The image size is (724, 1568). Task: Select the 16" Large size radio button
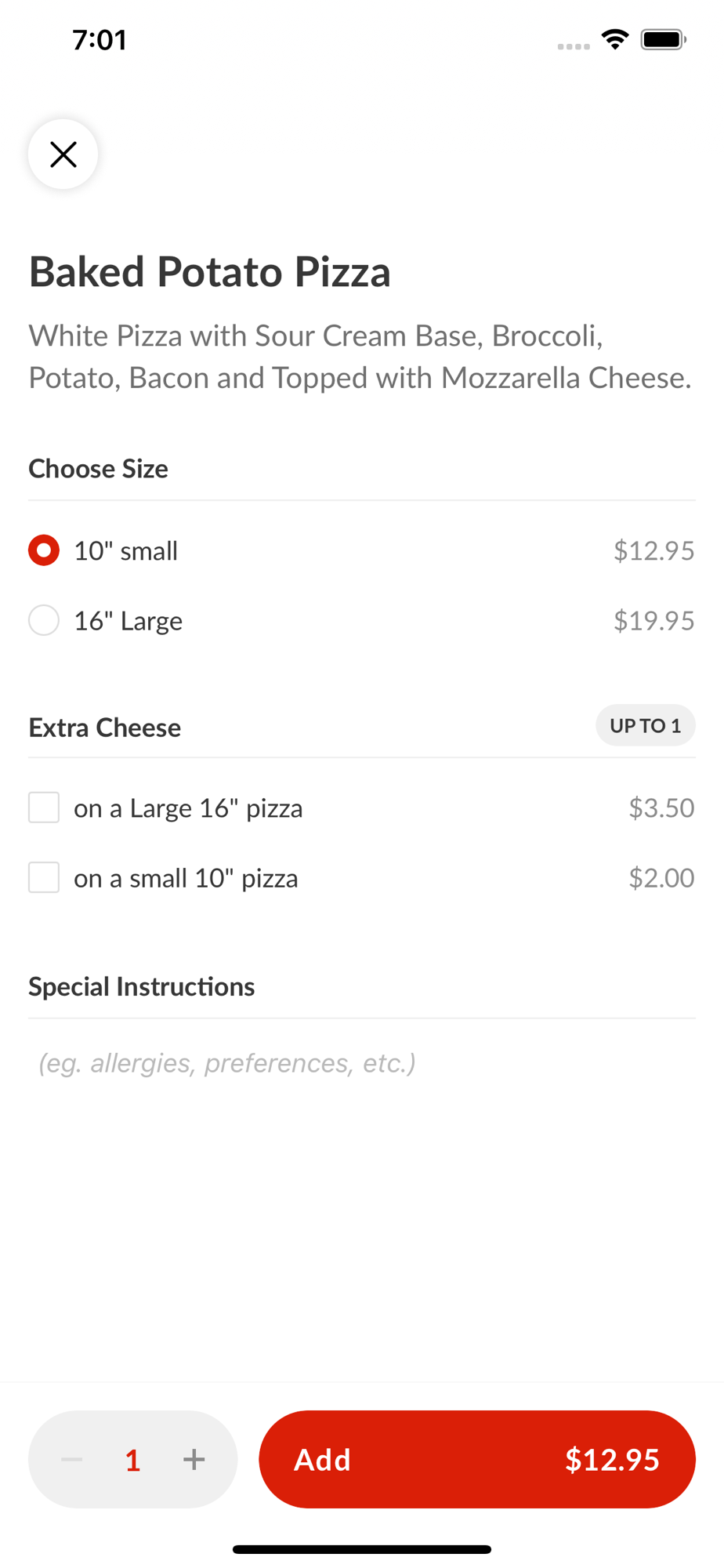click(x=44, y=620)
